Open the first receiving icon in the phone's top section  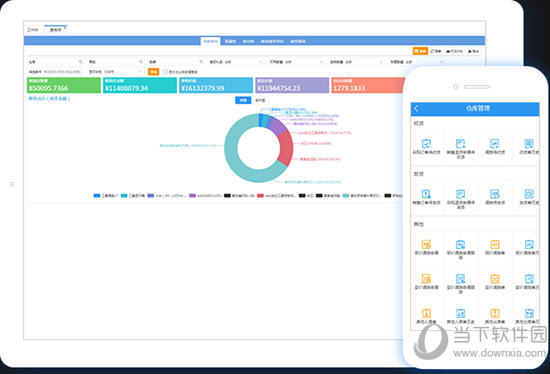426,143
